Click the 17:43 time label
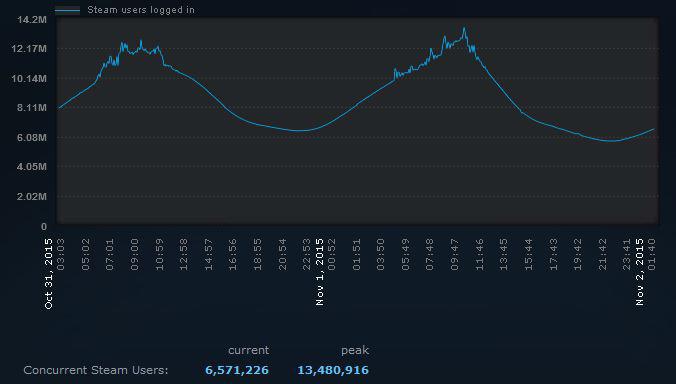The image size is (676, 384). click(554, 254)
